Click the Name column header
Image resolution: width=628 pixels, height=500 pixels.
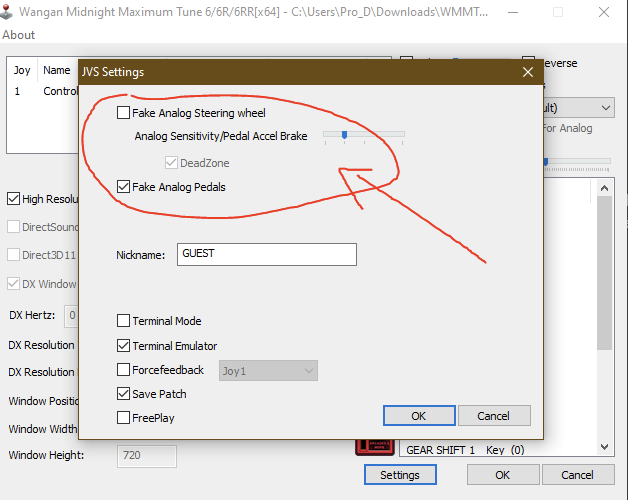[57, 70]
